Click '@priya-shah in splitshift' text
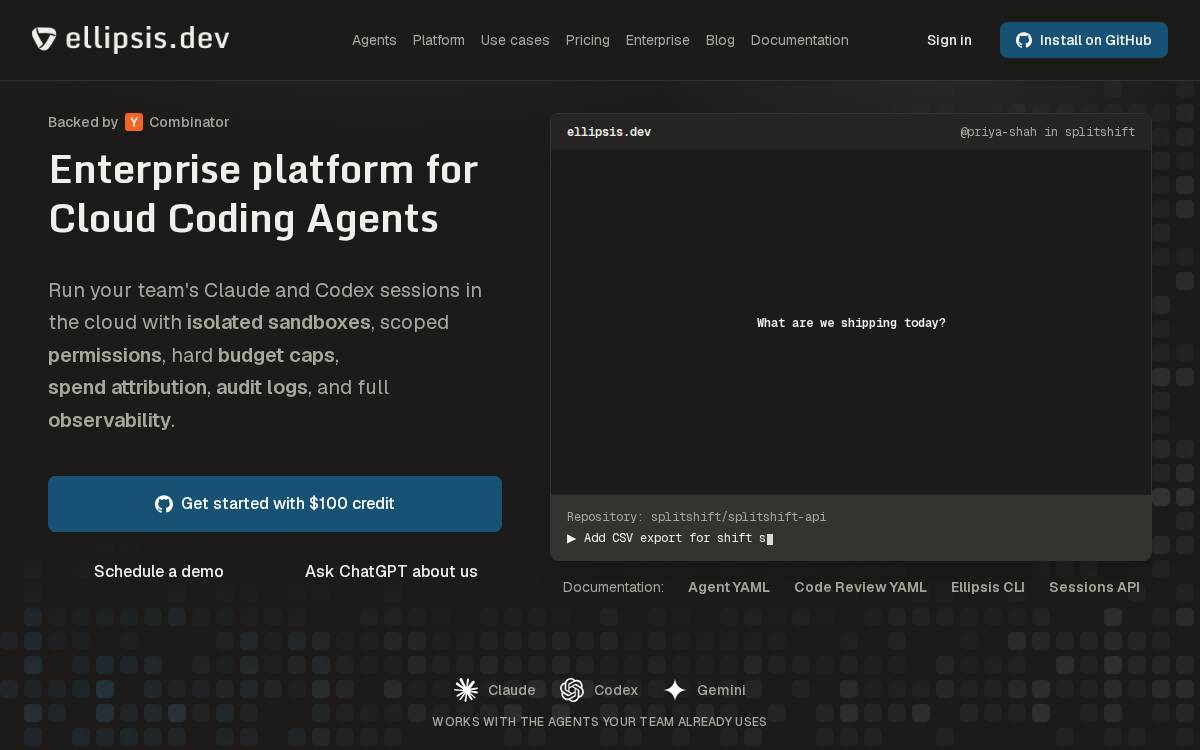 coord(1048,132)
